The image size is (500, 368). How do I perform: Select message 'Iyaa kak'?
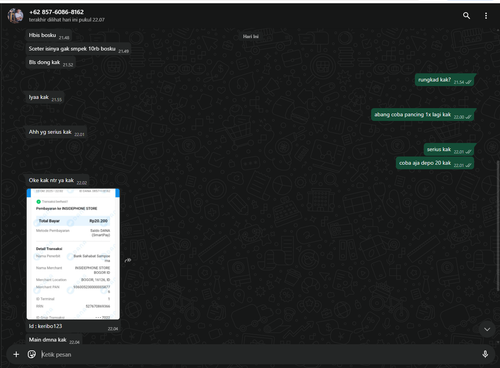point(45,97)
